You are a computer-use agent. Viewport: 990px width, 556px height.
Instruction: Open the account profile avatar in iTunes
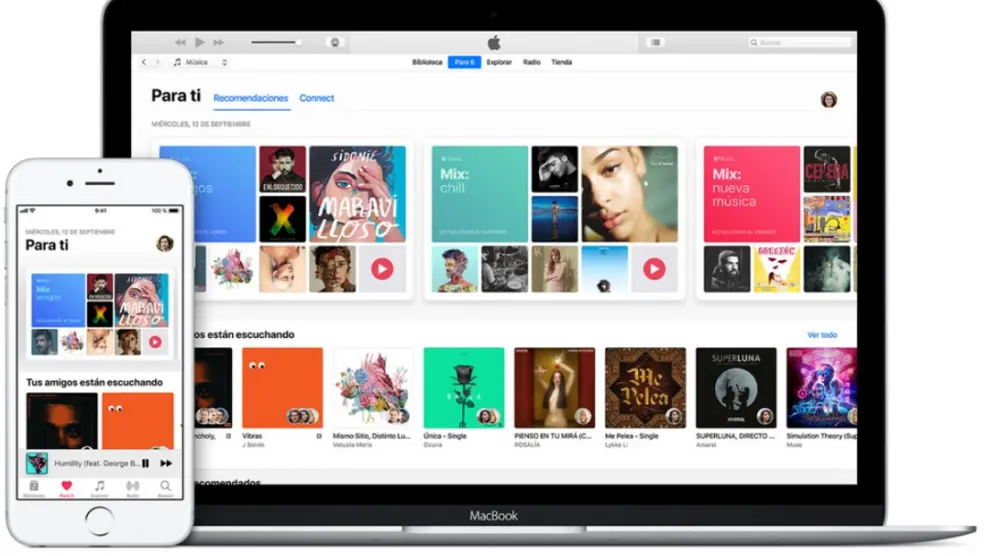(x=828, y=99)
